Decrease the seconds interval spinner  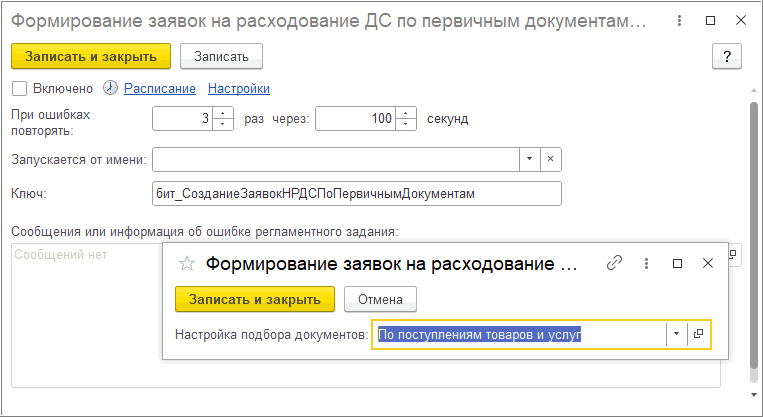click(406, 124)
